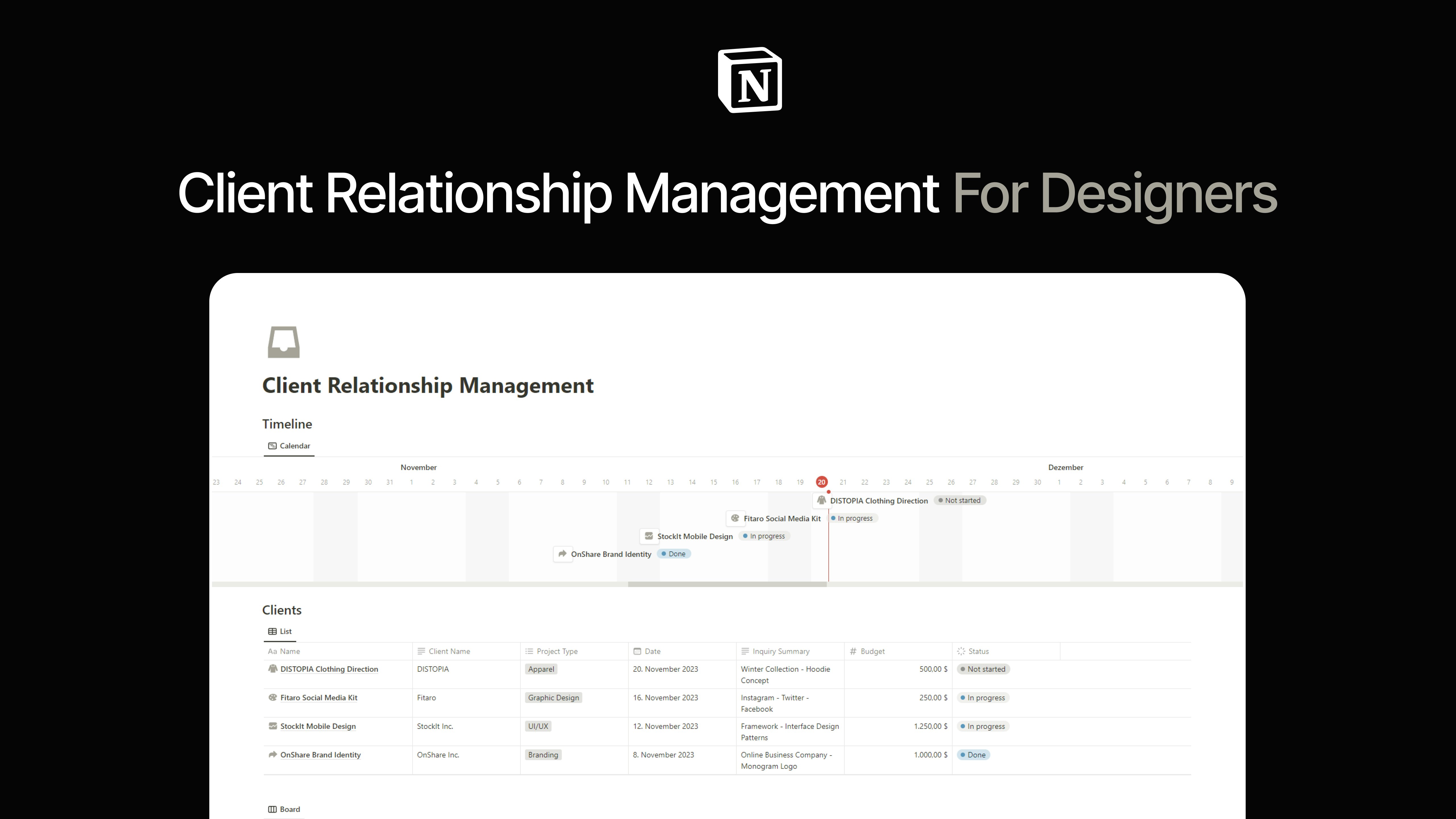
Task: Click the Budget column header
Action: [x=898, y=651]
